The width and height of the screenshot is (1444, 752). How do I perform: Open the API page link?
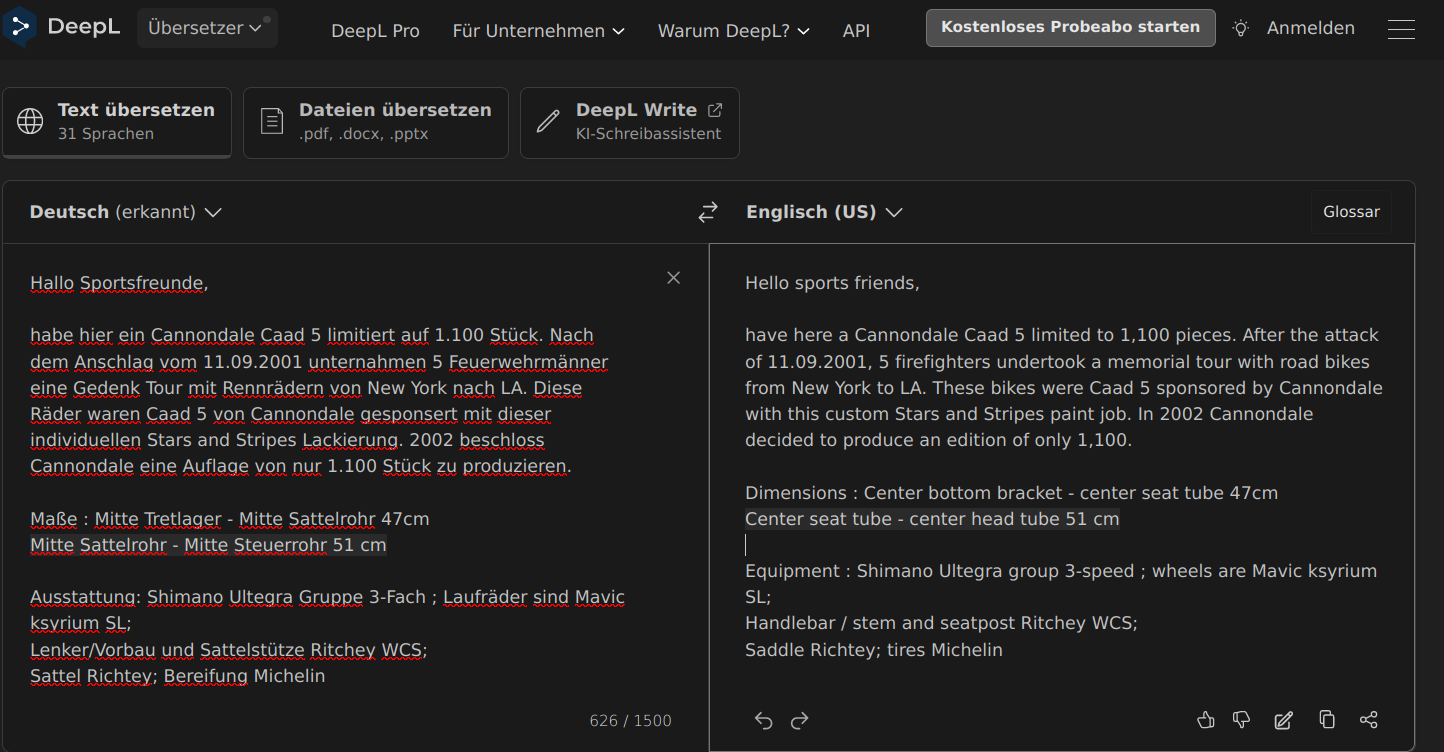pyautogui.click(x=856, y=31)
